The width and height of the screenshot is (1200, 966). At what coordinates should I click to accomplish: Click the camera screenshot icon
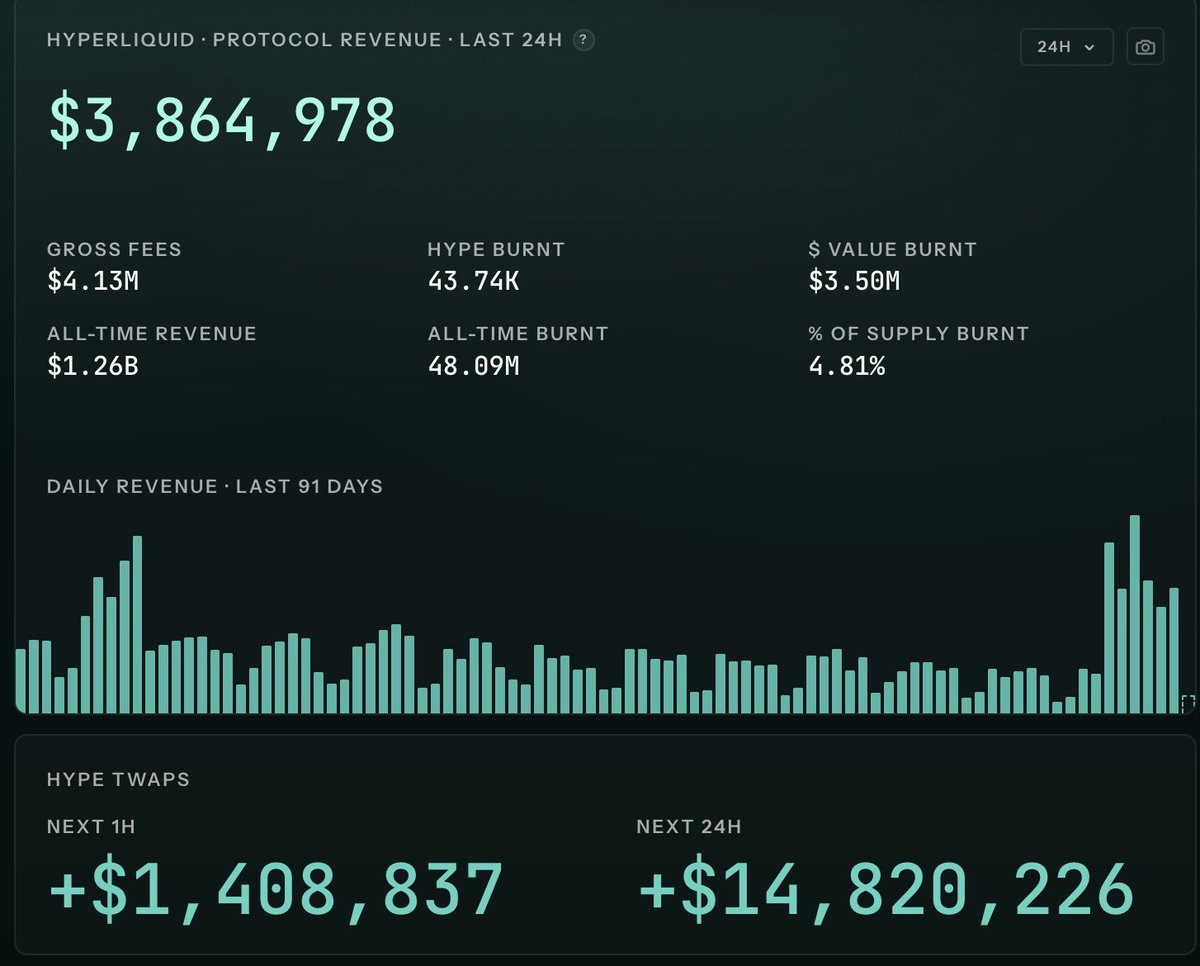click(1146, 47)
